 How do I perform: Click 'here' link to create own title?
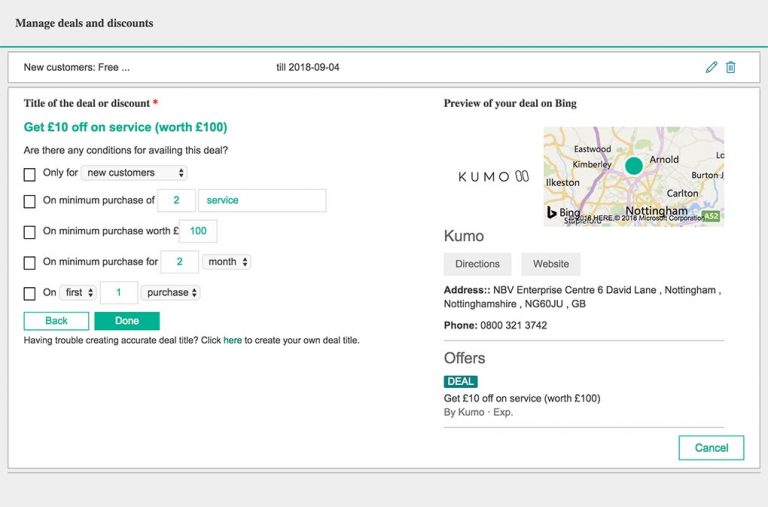(232, 340)
